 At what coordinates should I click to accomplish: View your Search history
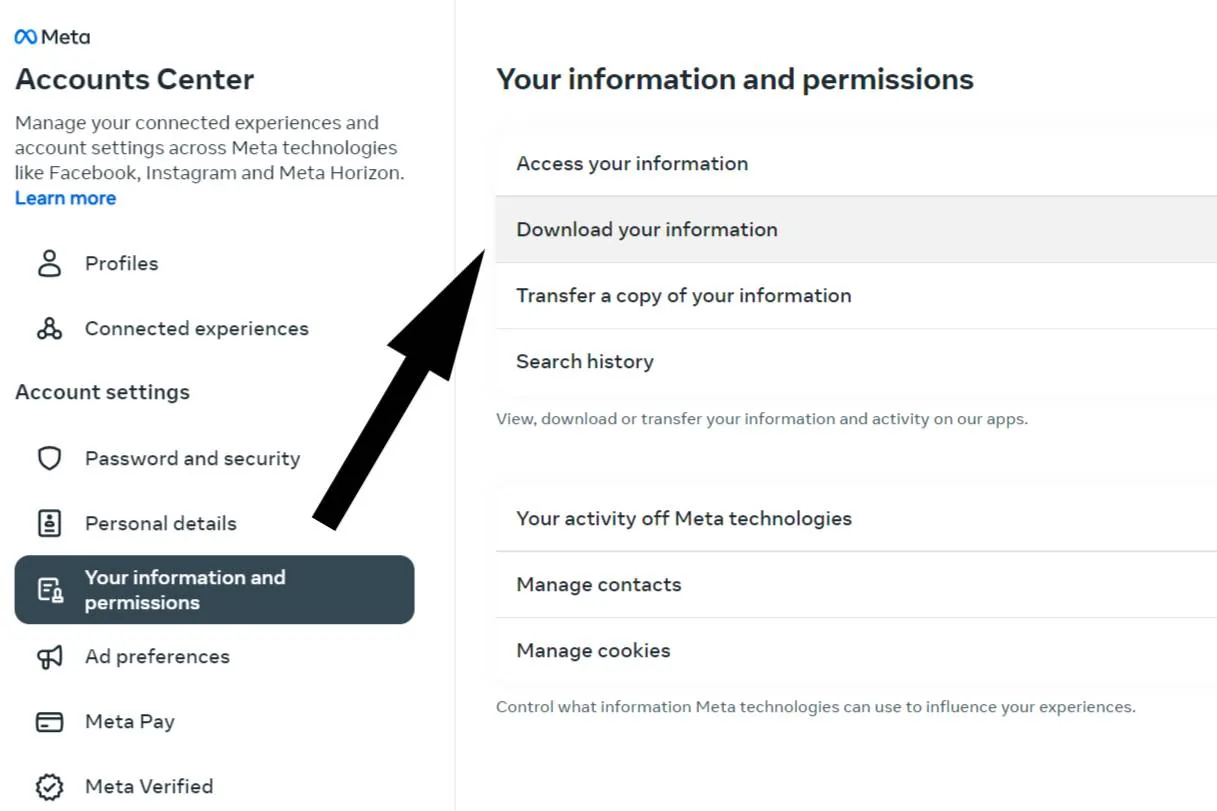(x=585, y=361)
